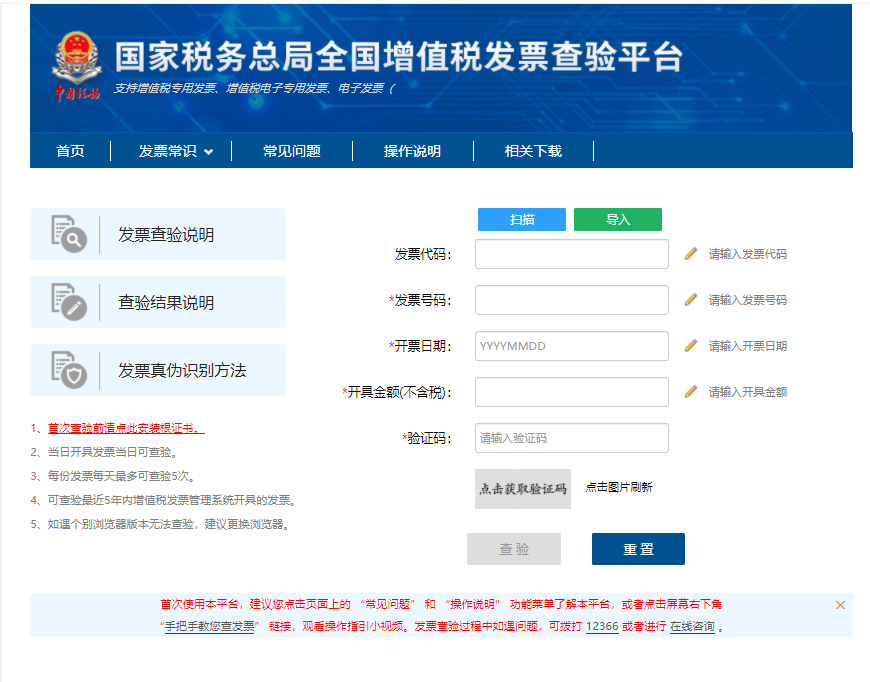Click the 12366 hotline link

pos(602,627)
